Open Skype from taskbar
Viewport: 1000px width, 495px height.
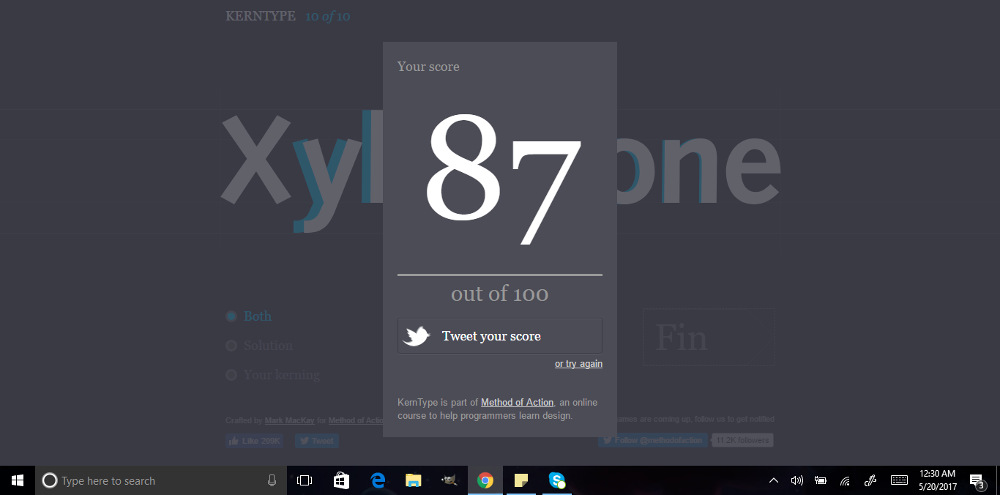tap(557, 481)
